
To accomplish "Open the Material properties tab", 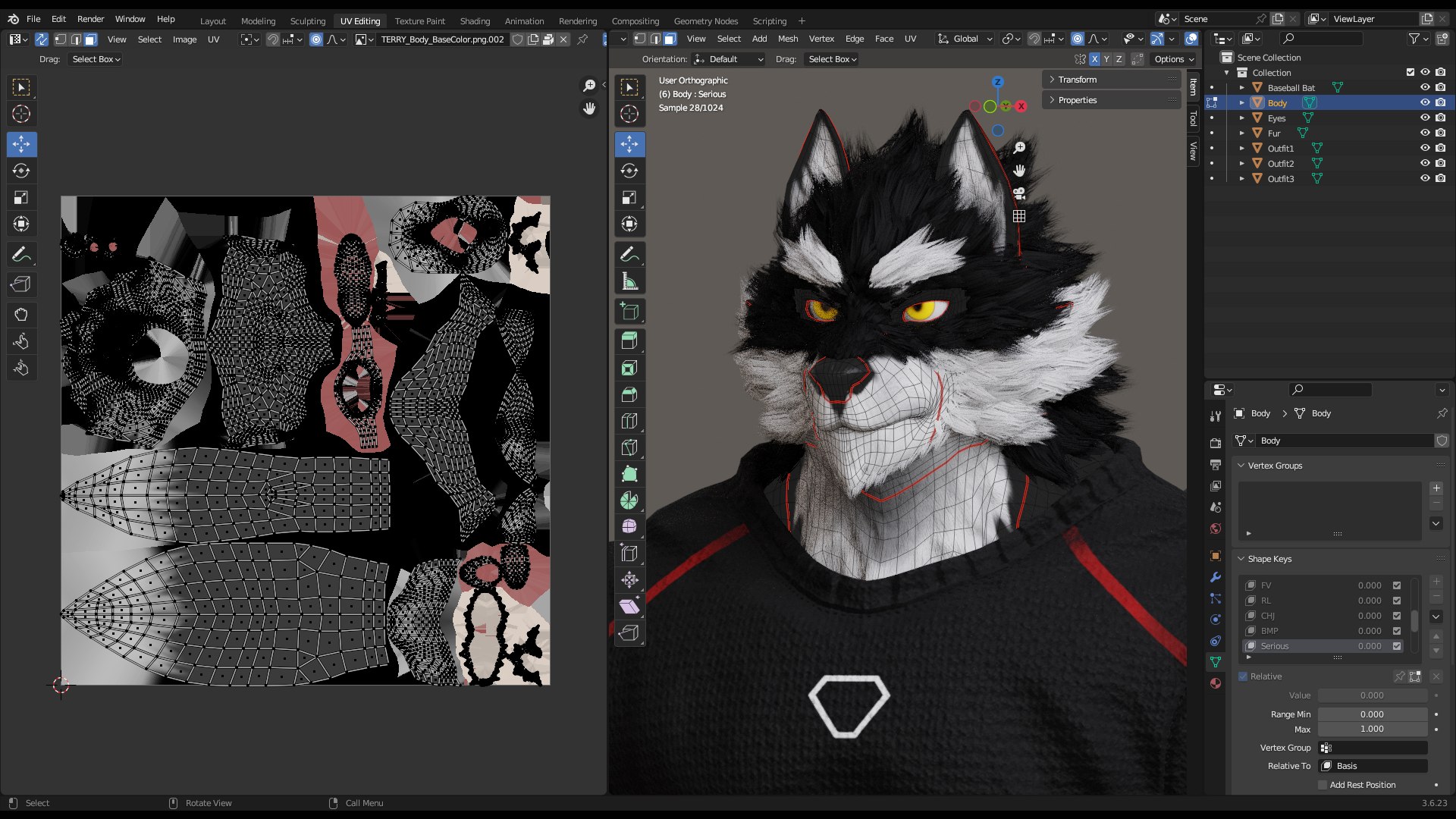I will (x=1216, y=683).
